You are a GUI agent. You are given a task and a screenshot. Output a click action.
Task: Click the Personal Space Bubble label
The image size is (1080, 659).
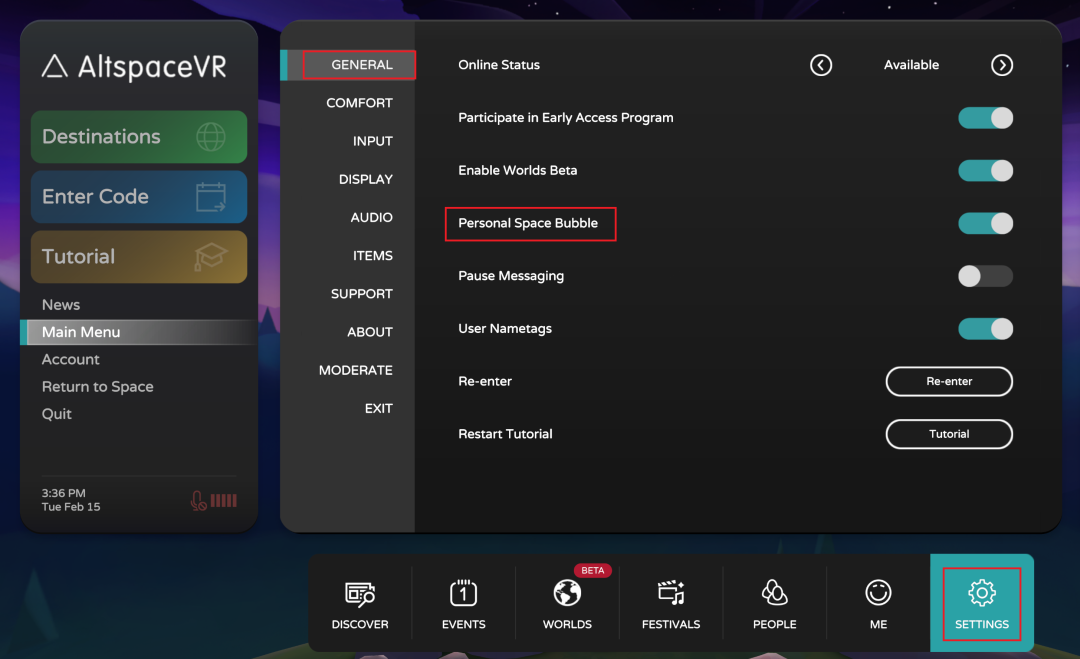pyautogui.click(x=528, y=223)
